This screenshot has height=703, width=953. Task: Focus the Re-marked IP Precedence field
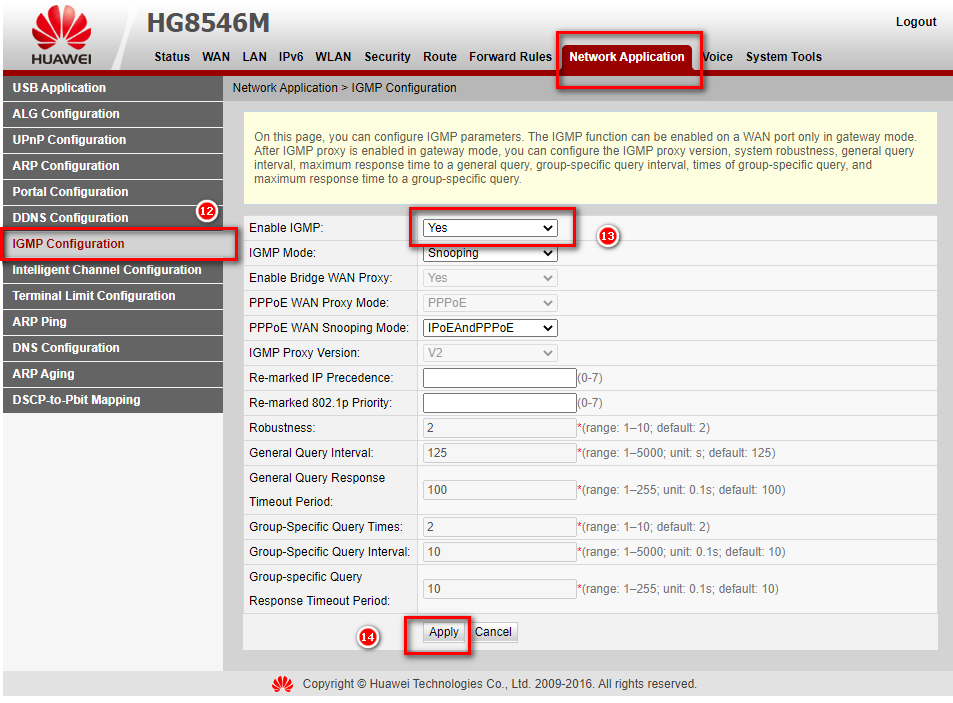click(500, 378)
